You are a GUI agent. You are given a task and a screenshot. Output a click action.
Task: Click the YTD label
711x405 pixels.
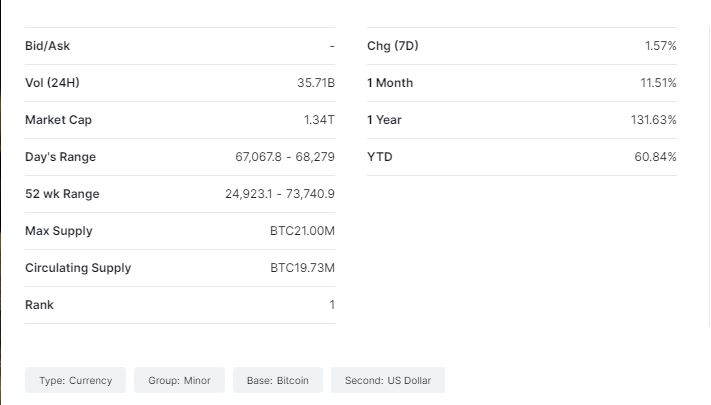(379, 157)
